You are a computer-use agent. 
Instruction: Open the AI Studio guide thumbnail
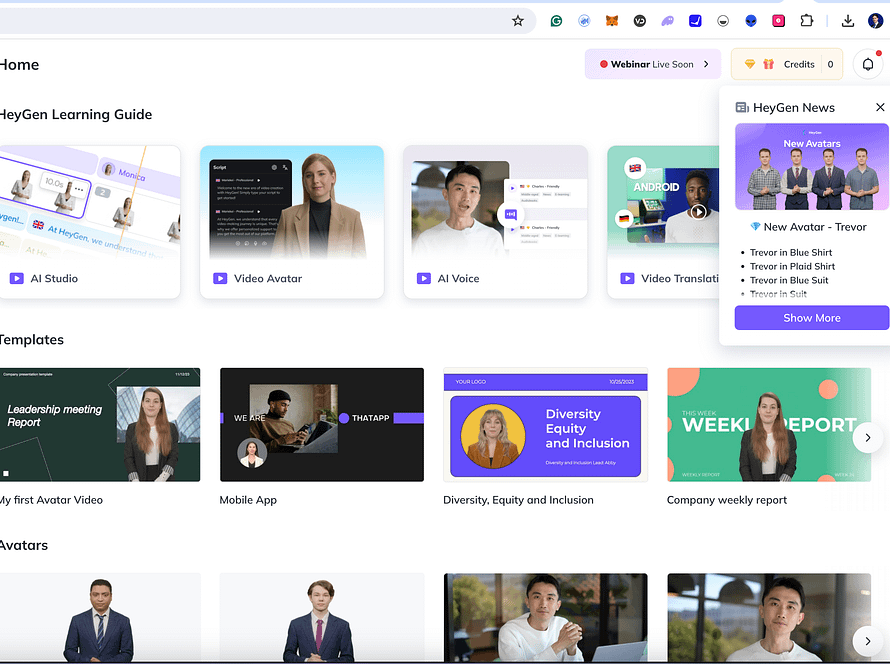tap(90, 203)
